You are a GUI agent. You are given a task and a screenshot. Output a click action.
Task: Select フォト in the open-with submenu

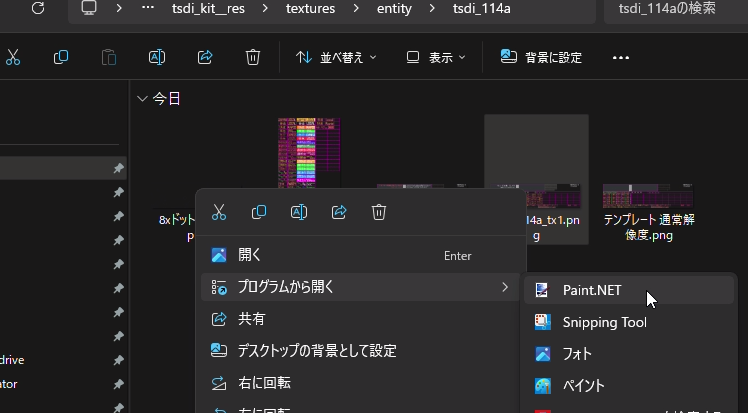[x=577, y=354]
